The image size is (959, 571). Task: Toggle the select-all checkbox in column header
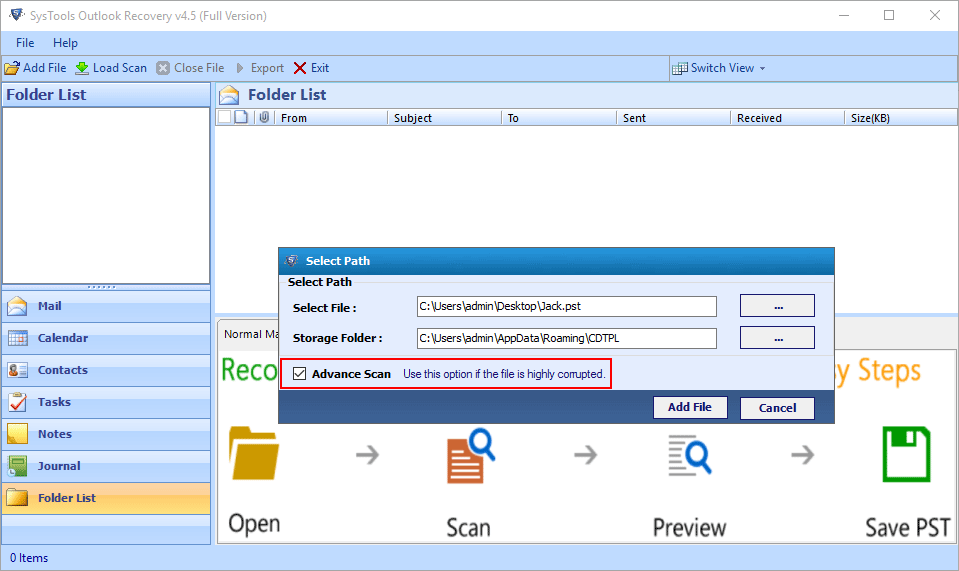[x=224, y=117]
